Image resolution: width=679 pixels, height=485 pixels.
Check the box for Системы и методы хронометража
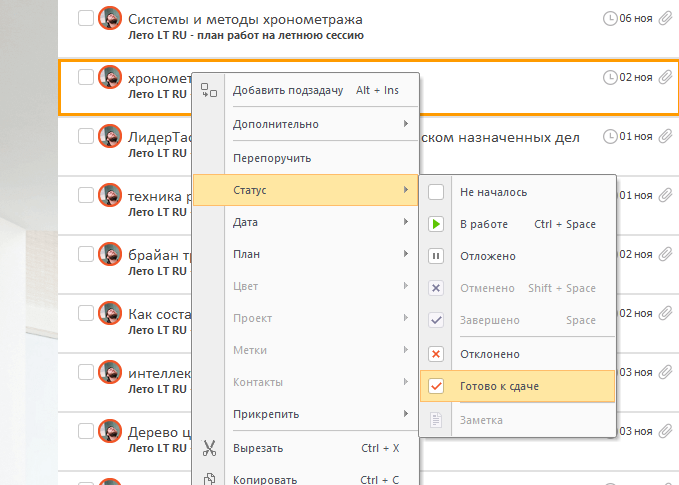pyautogui.click(x=86, y=18)
